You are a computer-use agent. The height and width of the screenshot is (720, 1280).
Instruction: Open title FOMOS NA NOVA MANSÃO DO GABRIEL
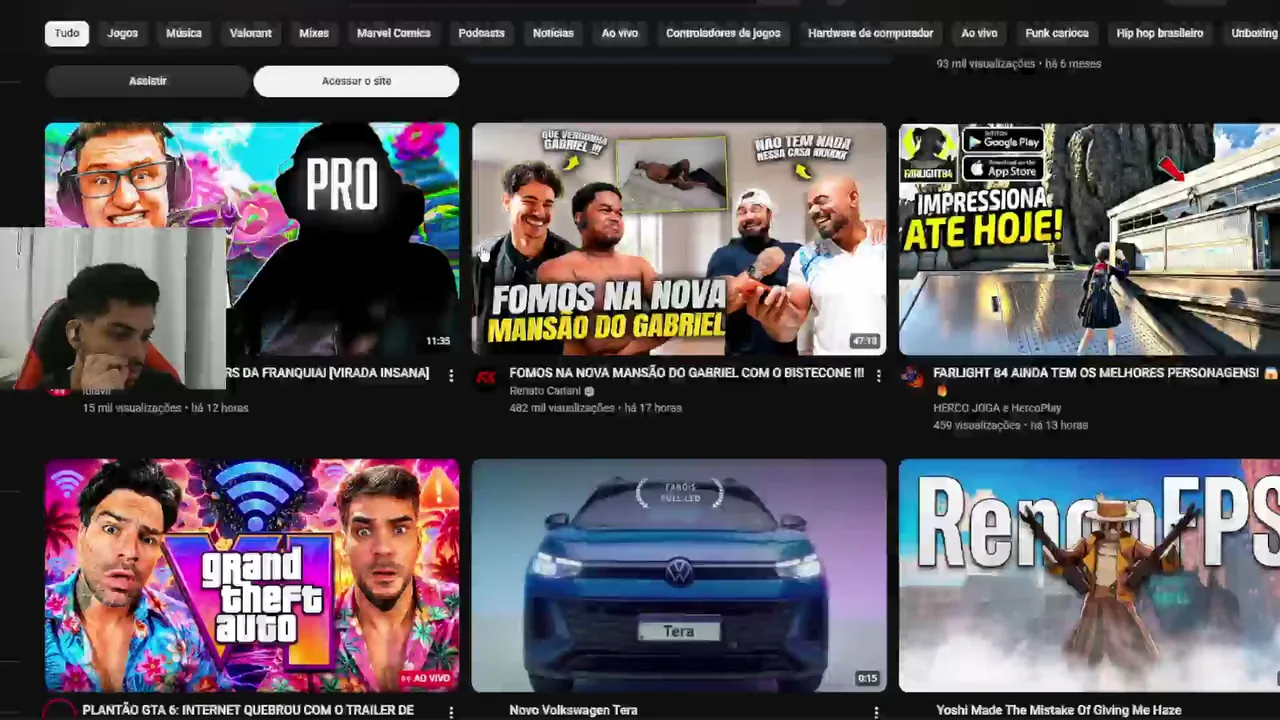click(x=686, y=373)
